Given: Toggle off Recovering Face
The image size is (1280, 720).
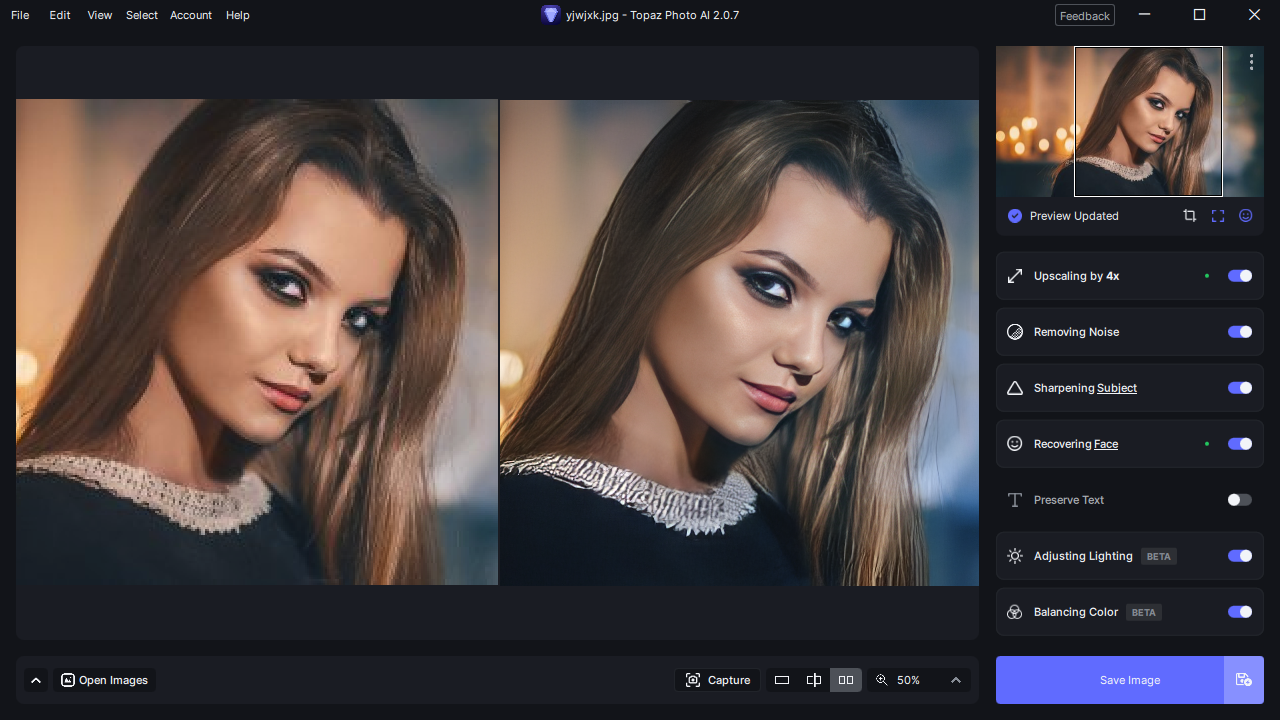Looking at the screenshot, I should 1240,444.
